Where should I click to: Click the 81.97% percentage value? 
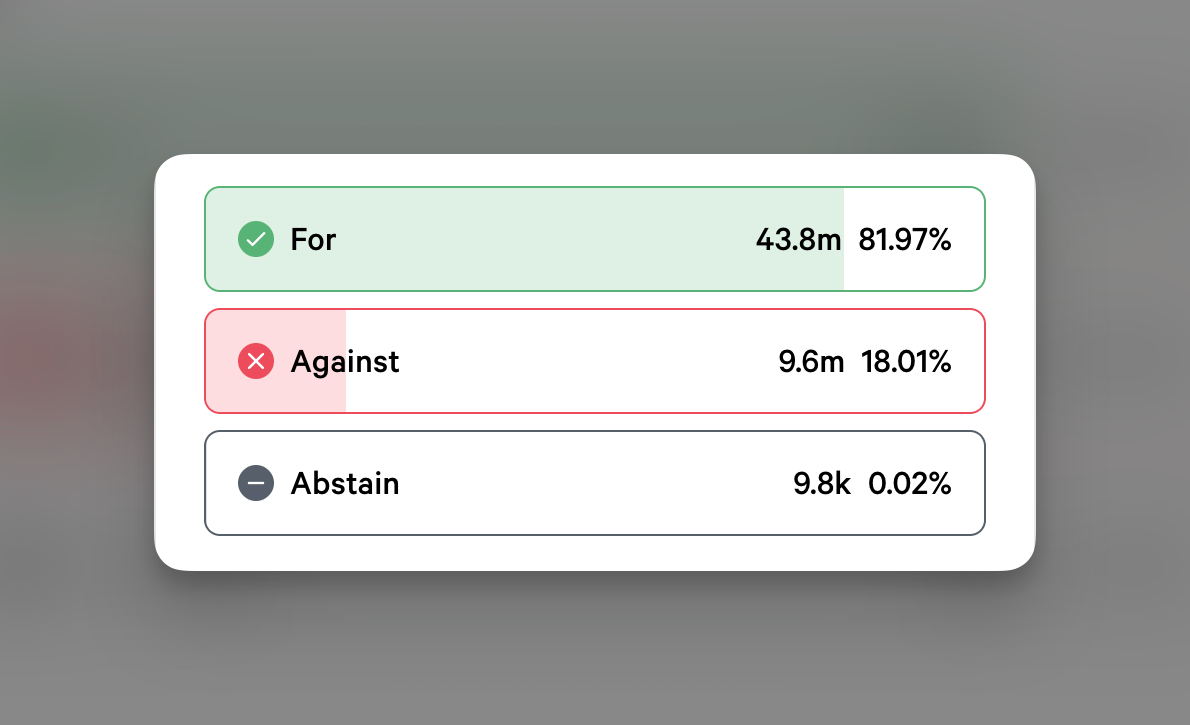(x=905, y=239)
